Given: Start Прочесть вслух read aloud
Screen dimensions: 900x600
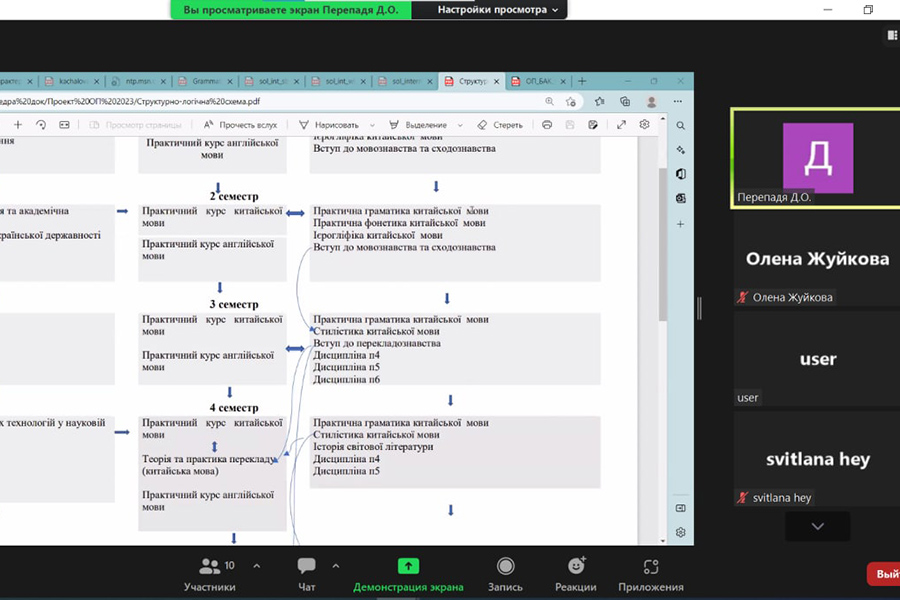Looking at the screenshot, I should (240, 125).
